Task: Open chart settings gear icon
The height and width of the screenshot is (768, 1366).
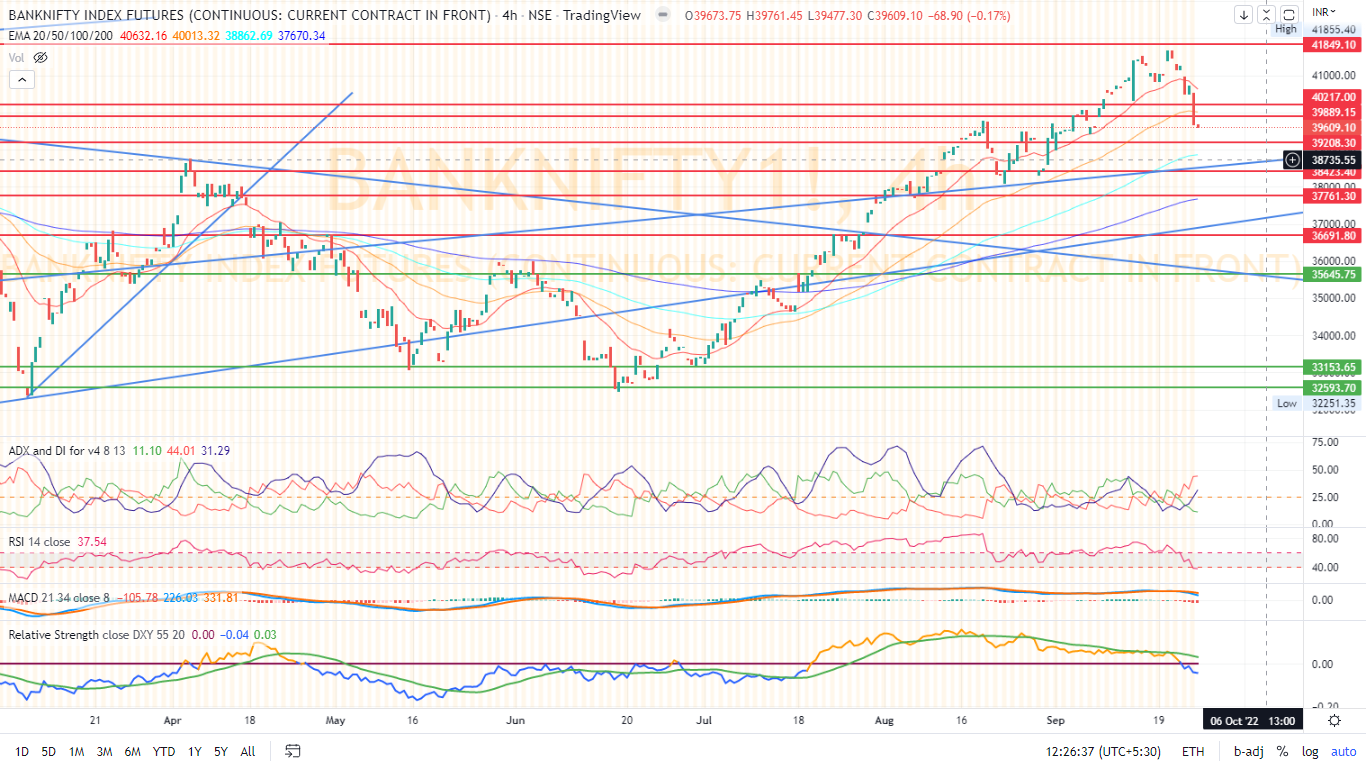Action: [x=1334, y=721]
